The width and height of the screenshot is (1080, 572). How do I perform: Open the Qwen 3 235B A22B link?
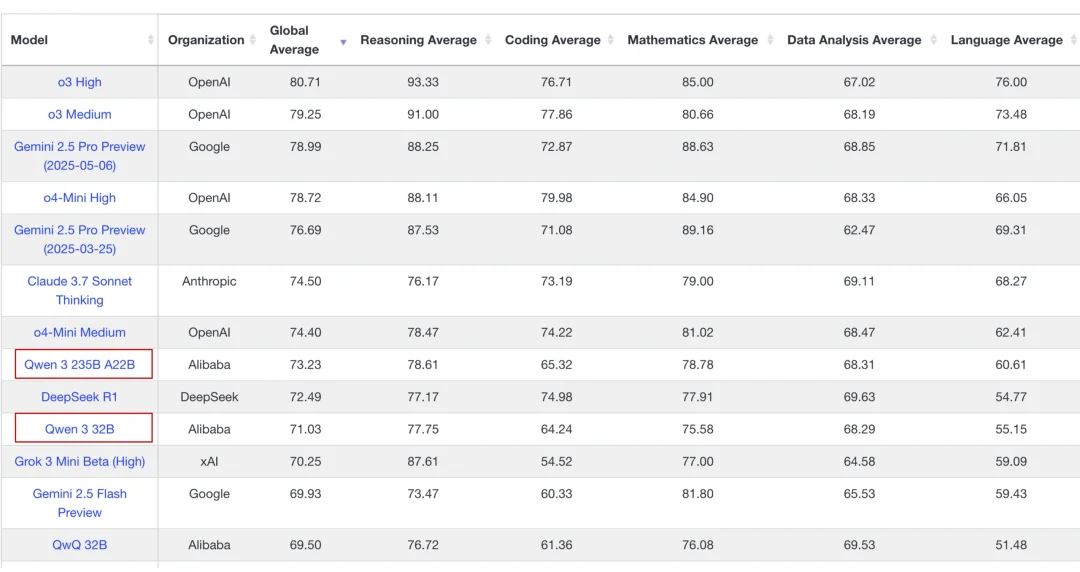79,365
